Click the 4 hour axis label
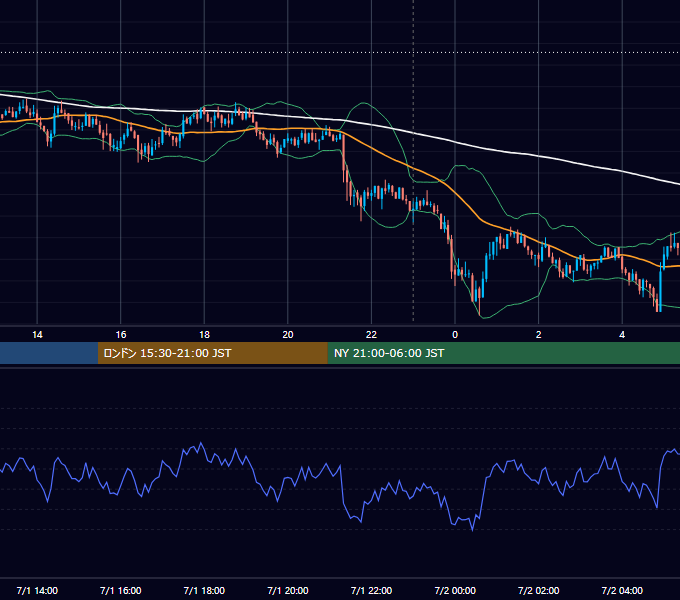This screenshot has height=600, width=680. coord(622,335)
